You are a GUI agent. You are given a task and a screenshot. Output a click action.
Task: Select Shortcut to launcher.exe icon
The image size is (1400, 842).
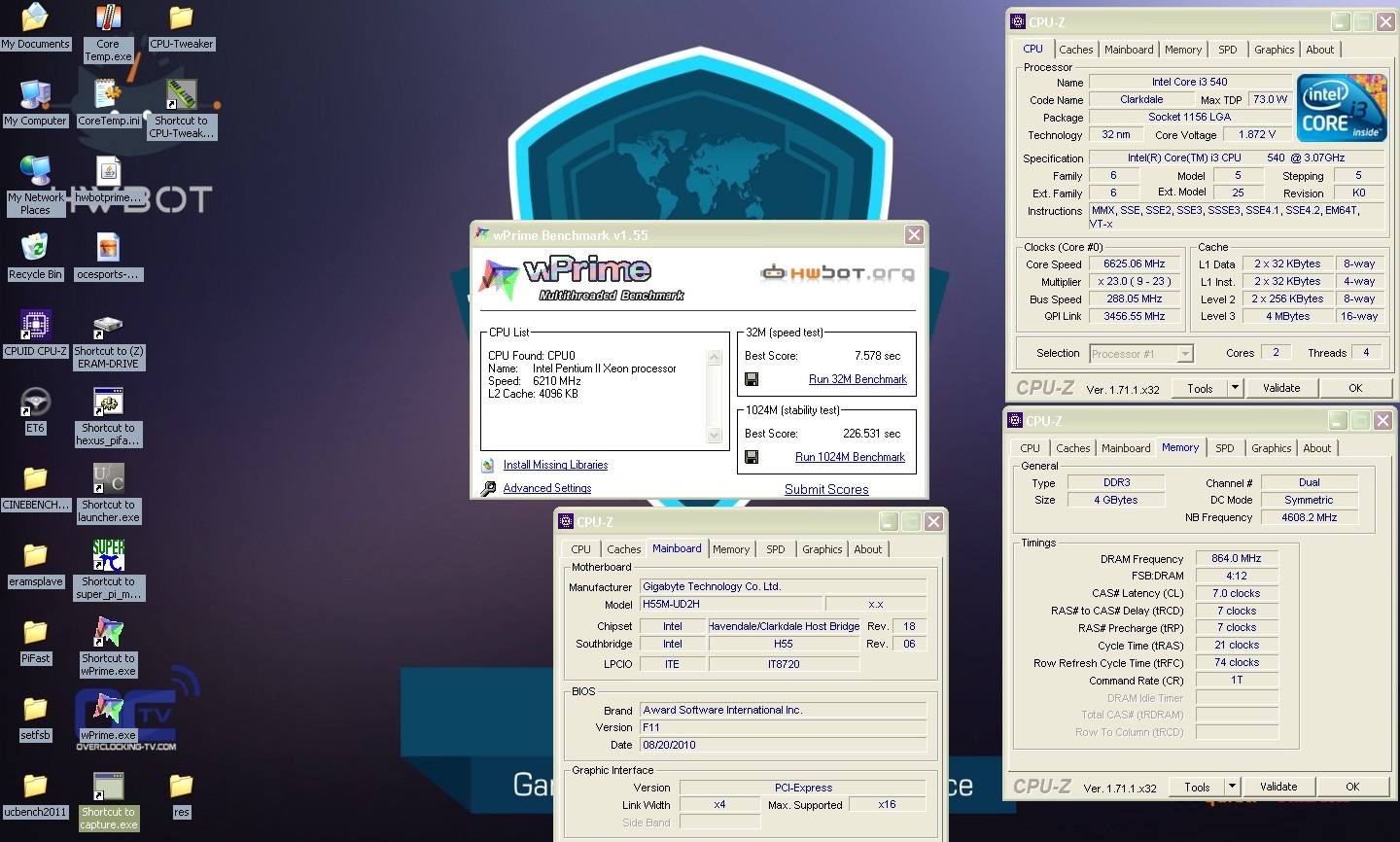tap(108, 494)
